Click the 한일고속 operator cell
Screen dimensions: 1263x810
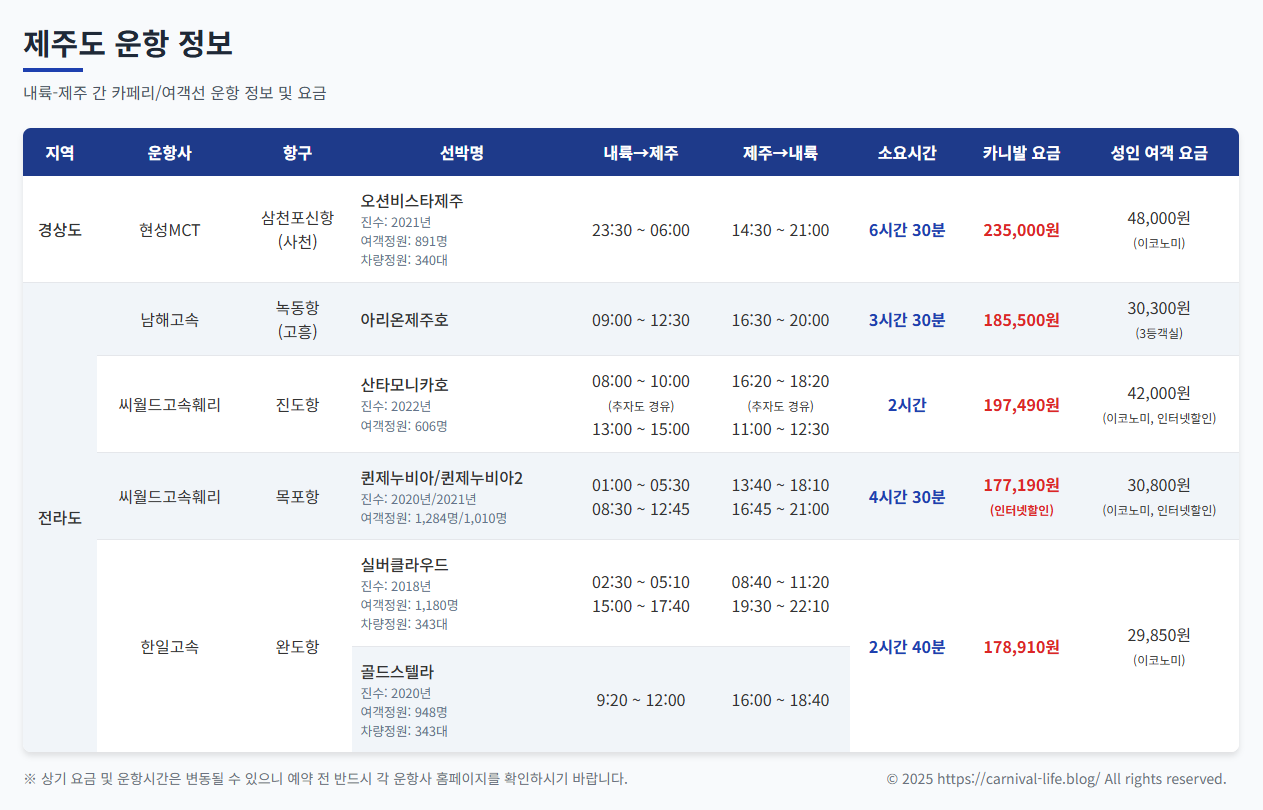pos(170,647)
